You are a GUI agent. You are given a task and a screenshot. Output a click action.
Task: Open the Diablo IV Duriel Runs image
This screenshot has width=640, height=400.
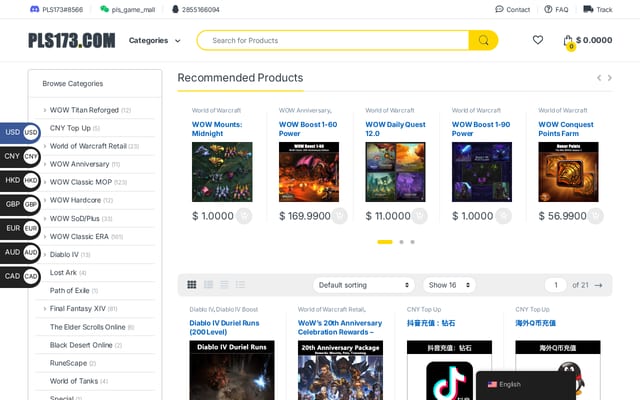coord(232,370)
